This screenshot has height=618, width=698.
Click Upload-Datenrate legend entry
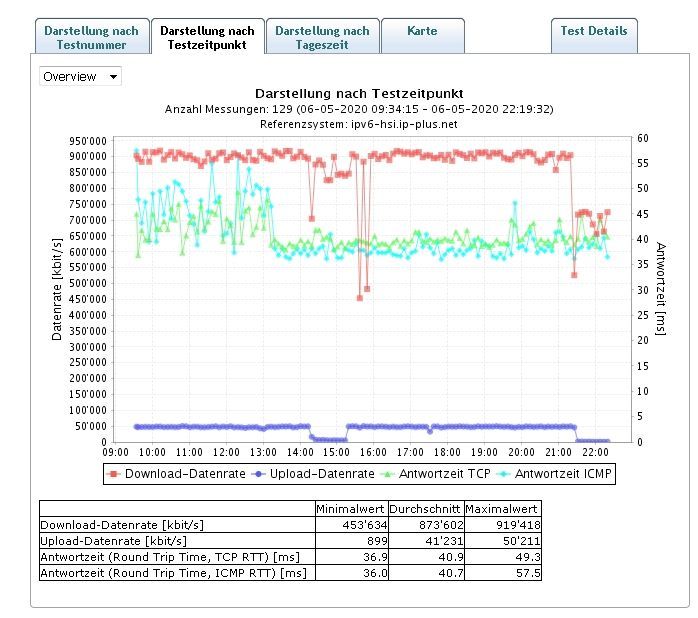(x=313, y=474)
